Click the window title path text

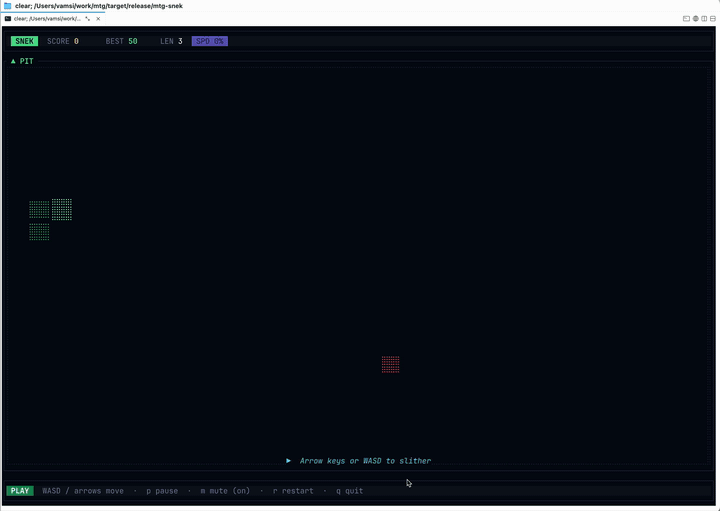click(x=99, y=6)
